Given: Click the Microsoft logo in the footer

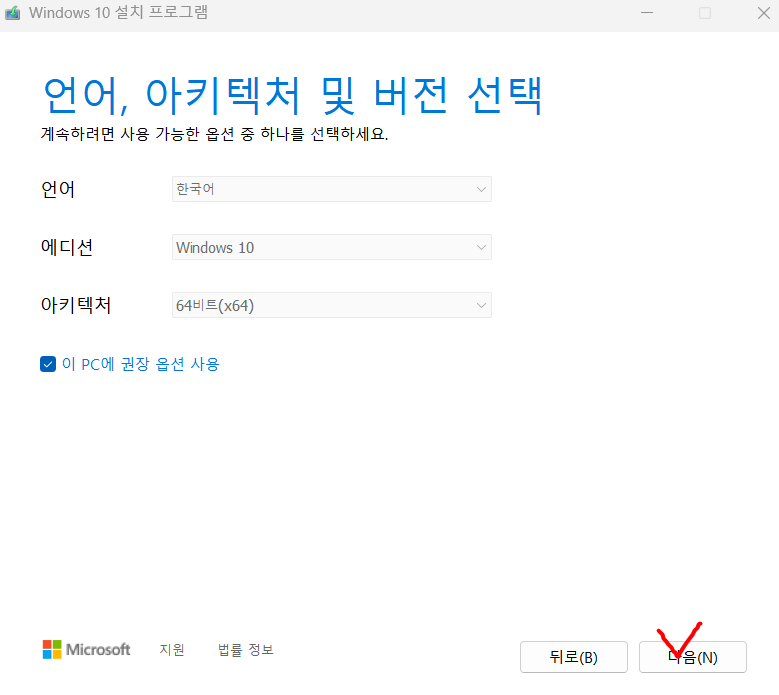Looking at the screenshot, I should (x=86, y=650).
